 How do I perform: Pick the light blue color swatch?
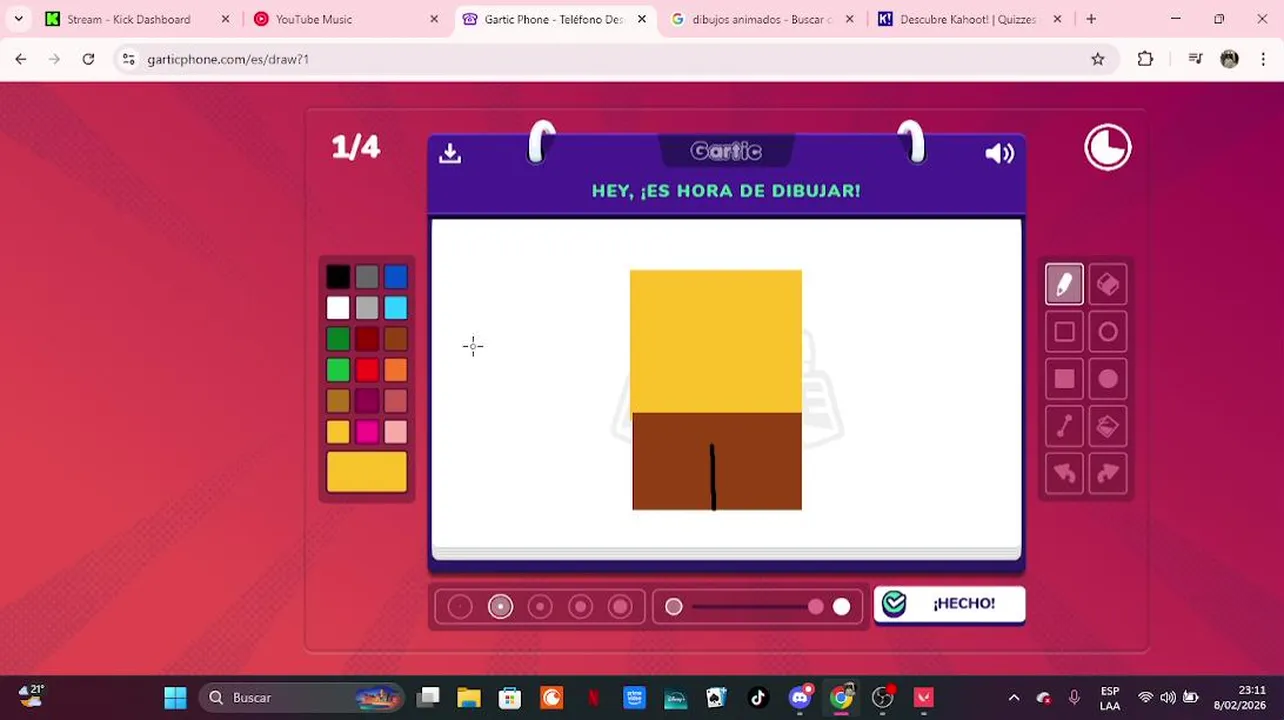(x=396, y=308)
